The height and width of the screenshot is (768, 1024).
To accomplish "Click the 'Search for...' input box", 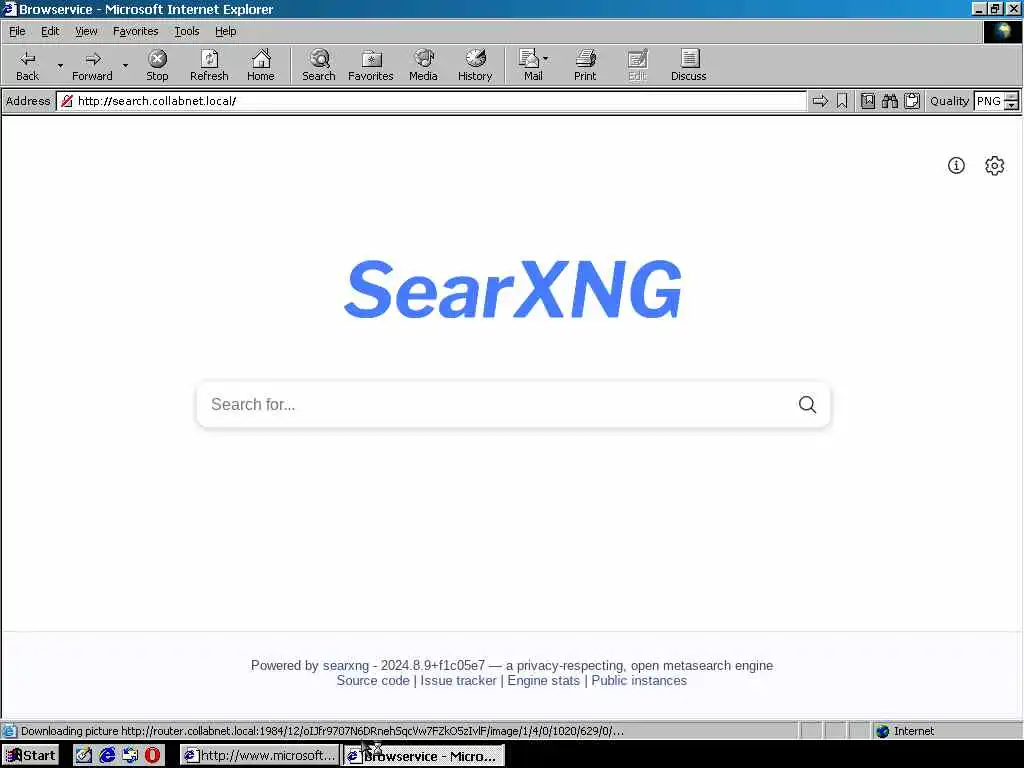I will coord(496,404).
